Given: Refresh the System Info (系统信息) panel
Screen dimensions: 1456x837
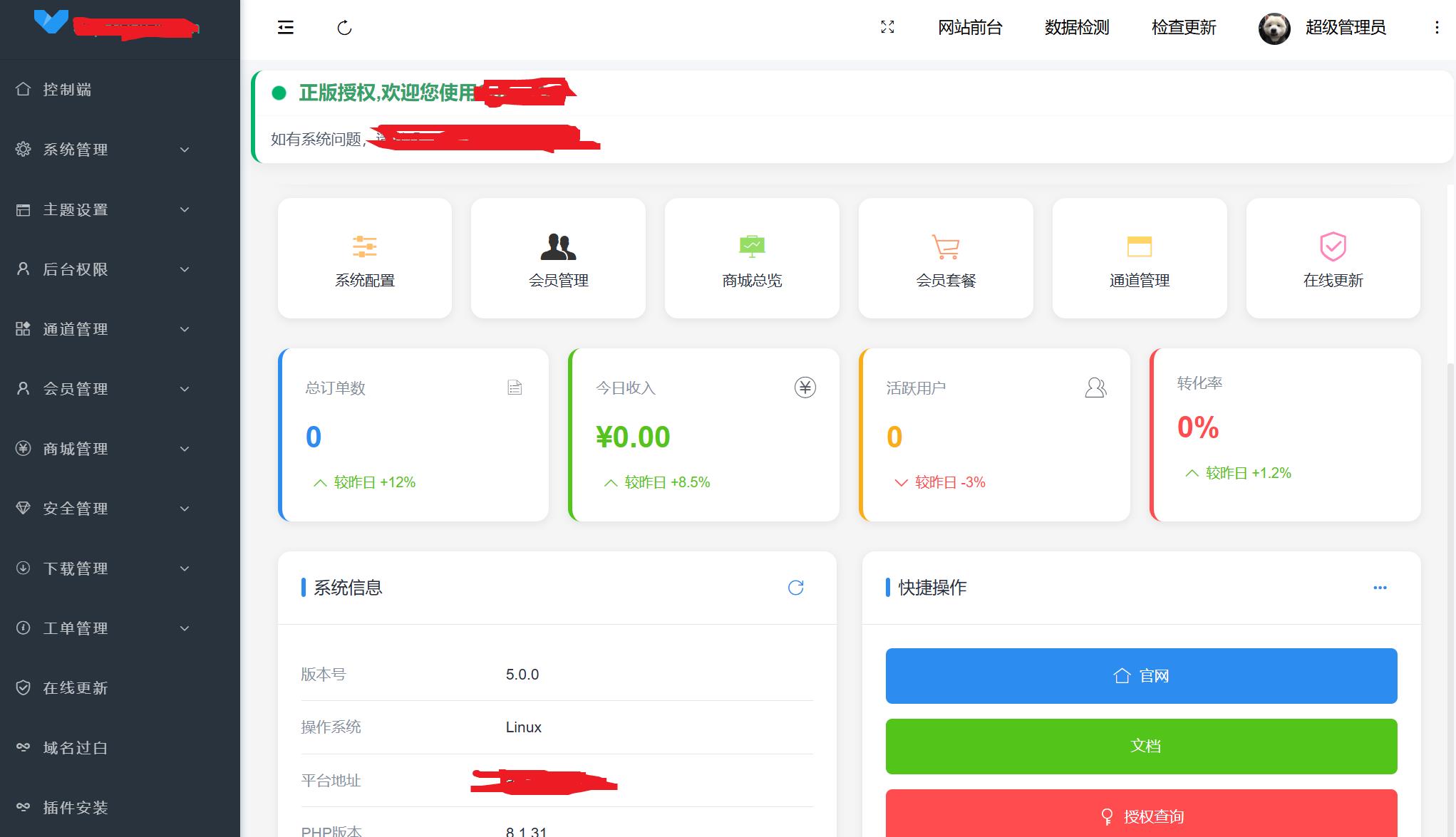Looking at the screenshot, I should [795, 588].
